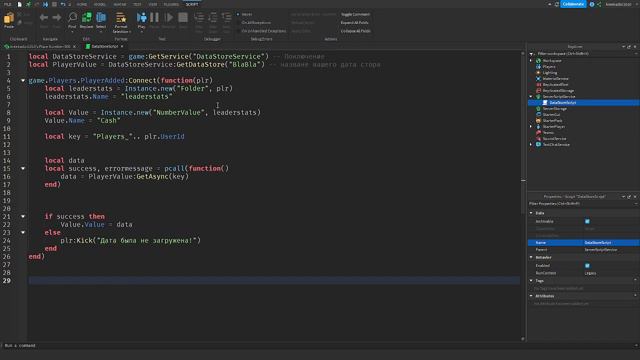Viewport: 640px width, 360px height.
Task: Collapse the ServerScriptService tree node
Action: coord(531,97)
